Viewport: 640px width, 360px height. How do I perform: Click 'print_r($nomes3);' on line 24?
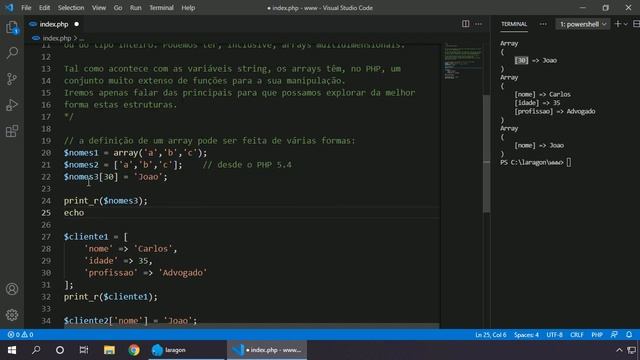click(x=106, y=201)
